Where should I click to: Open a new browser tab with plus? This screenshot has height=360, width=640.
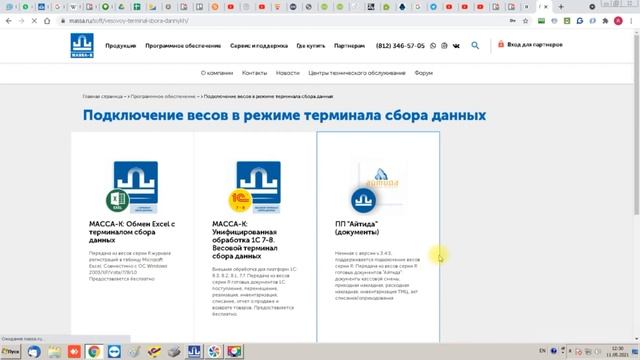click(x=561, y=7)
